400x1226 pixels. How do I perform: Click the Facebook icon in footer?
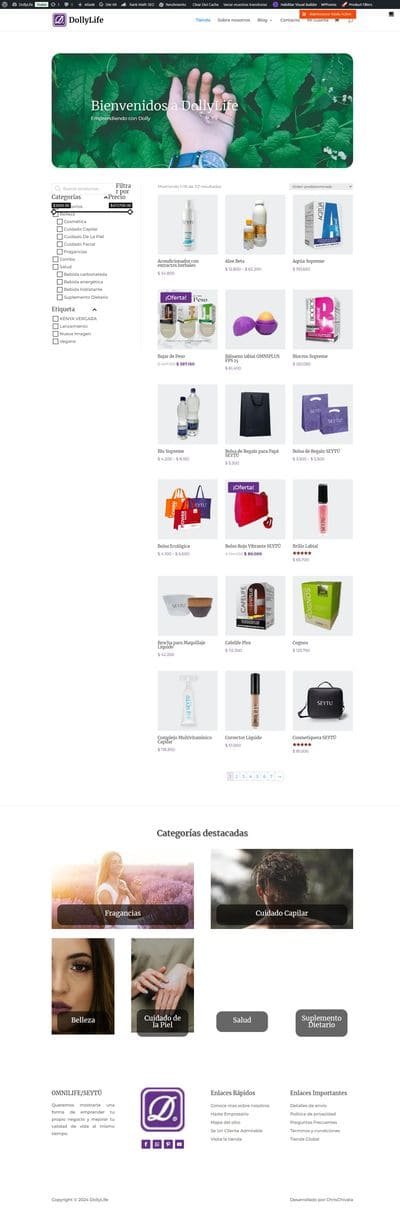[146, 1144]
